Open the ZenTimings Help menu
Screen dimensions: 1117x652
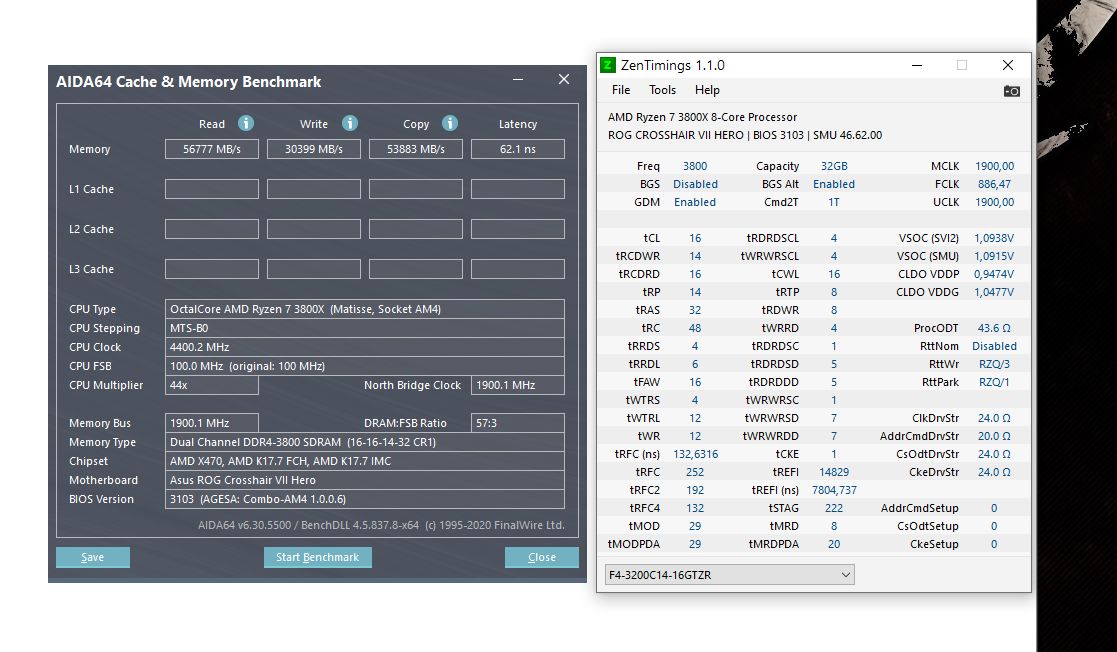tap(707, 90)
